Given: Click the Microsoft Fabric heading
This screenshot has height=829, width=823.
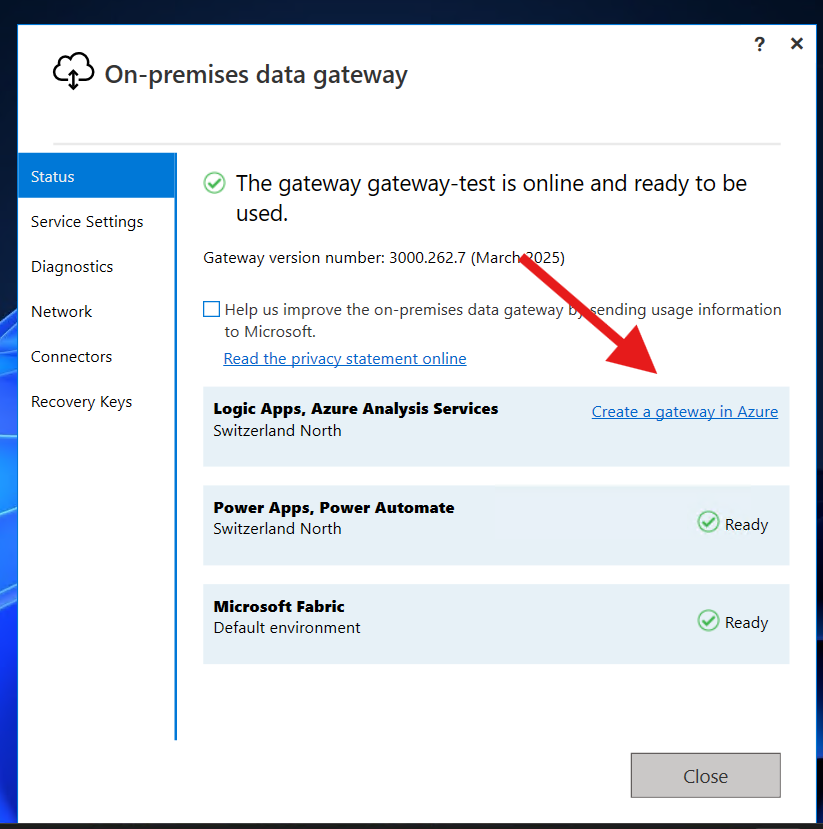Looking at the screenshot, I should (279, 606).
